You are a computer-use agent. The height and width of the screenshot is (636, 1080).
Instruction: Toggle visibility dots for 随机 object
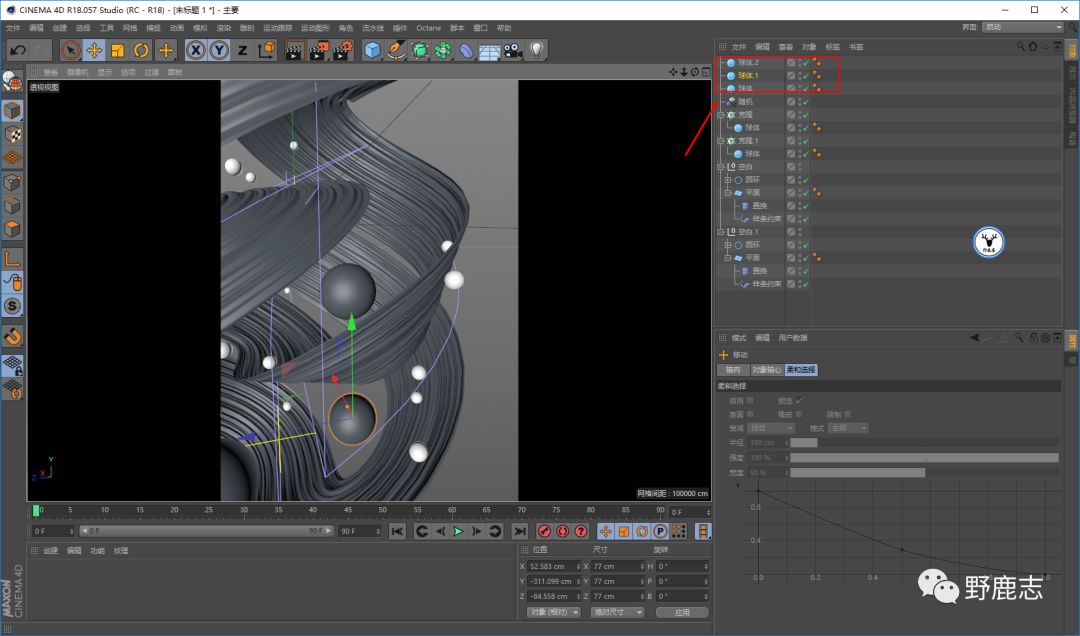(x=798, y=102)
